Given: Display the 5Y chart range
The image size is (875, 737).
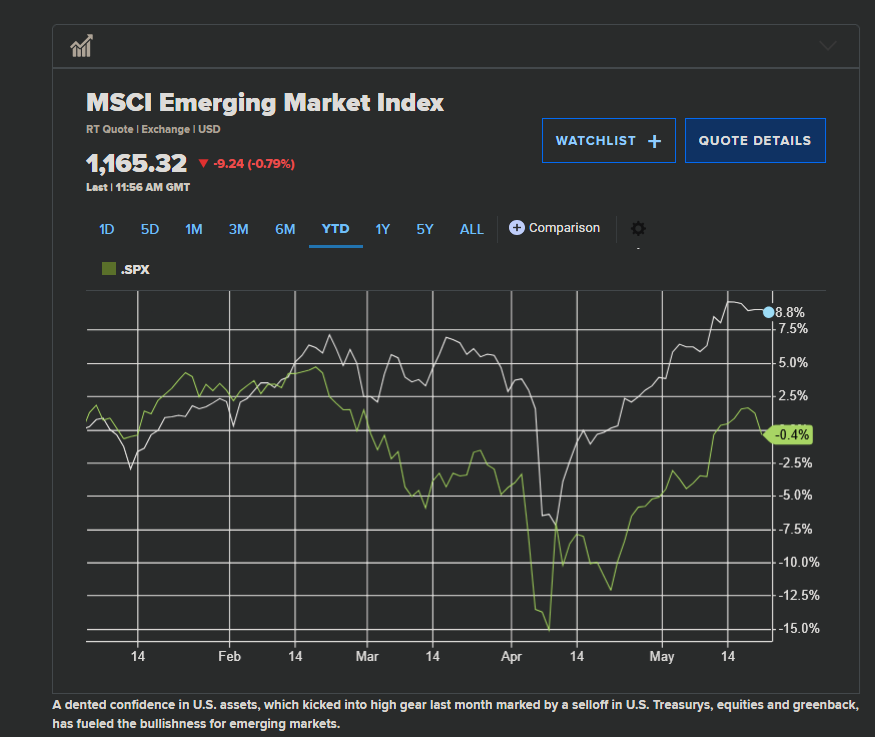Looking at the screenshot, I should 425,229.
